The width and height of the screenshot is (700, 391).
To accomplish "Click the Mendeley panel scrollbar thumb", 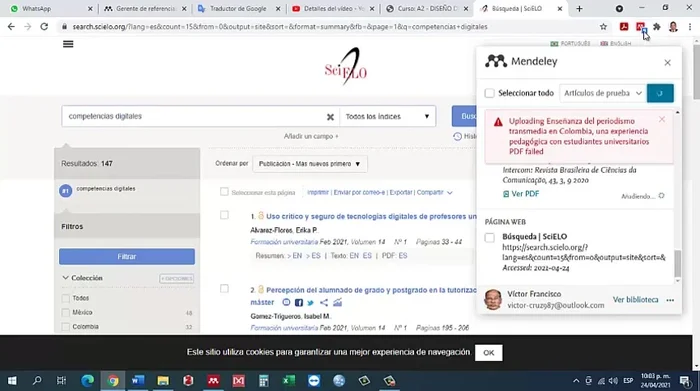I will pyautogui.click(x=678, y=264).
